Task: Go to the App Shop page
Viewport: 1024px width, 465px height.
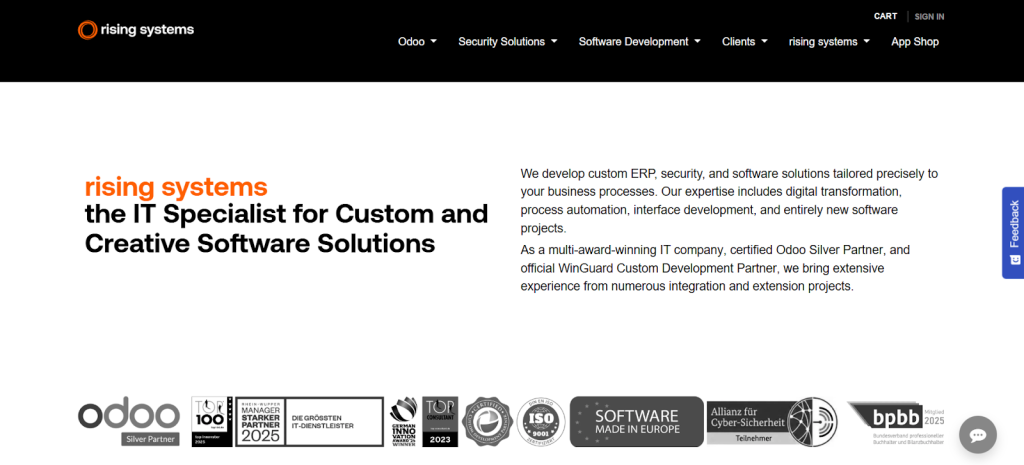Action: 915,42
